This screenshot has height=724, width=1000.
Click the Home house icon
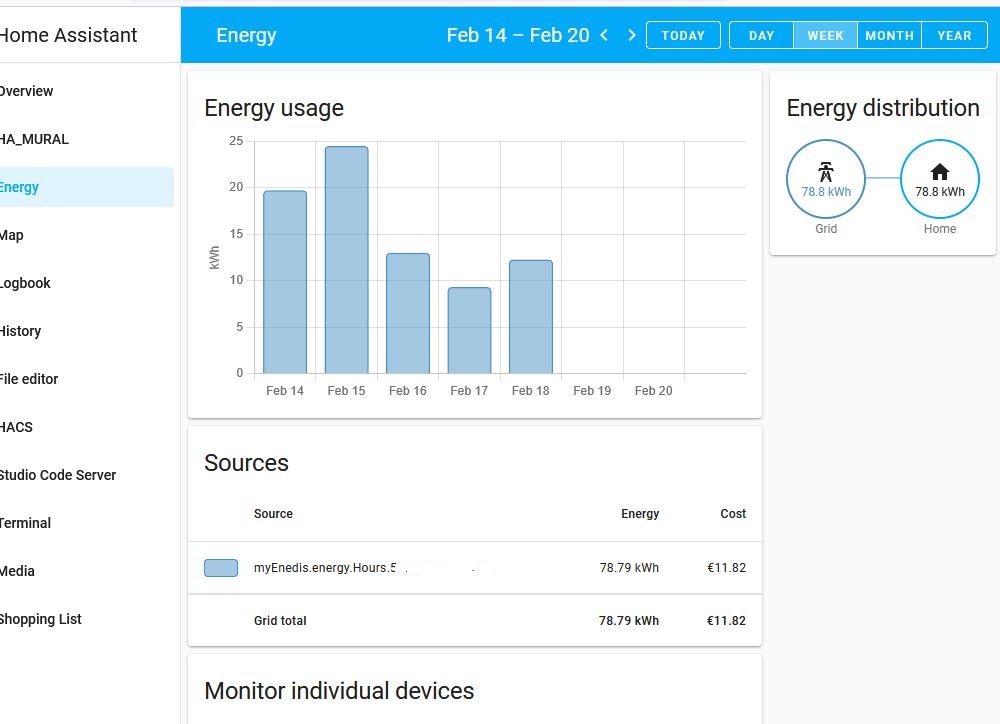[939, 171]
